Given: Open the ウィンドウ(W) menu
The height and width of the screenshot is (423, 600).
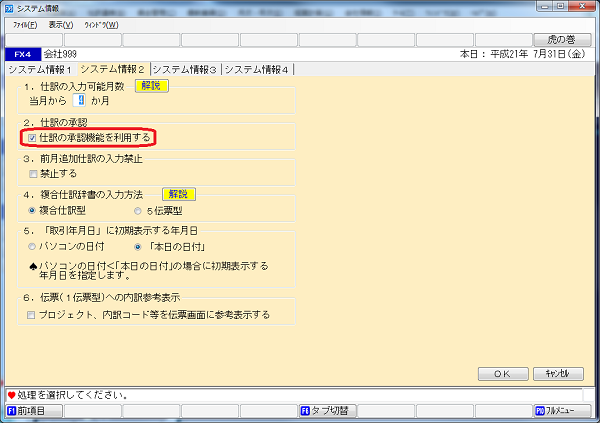Looking at the screenshot, I should pyautogui.click(x=101, y=25).
